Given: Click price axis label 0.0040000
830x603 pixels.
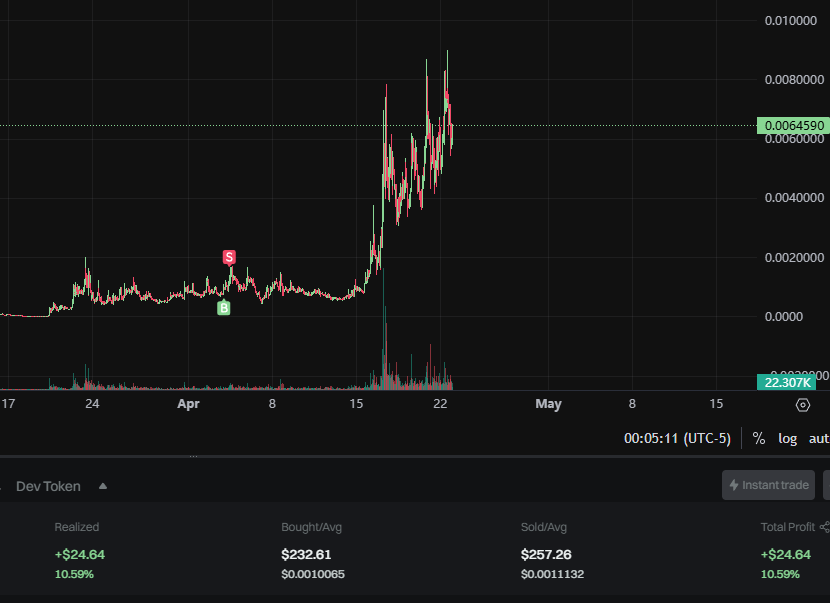Looking at the screenshot, I should pyautogui.click(x=794, y=197).
